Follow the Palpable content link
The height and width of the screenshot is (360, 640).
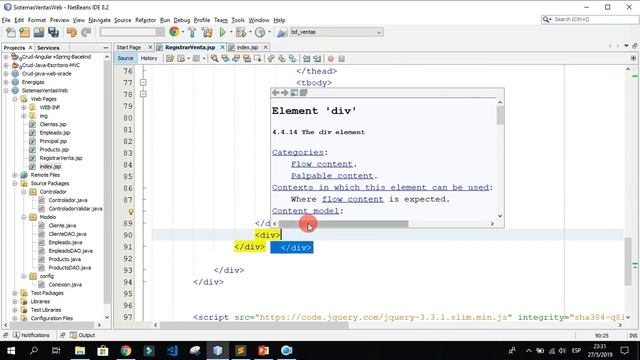click(x=333, y=176)
